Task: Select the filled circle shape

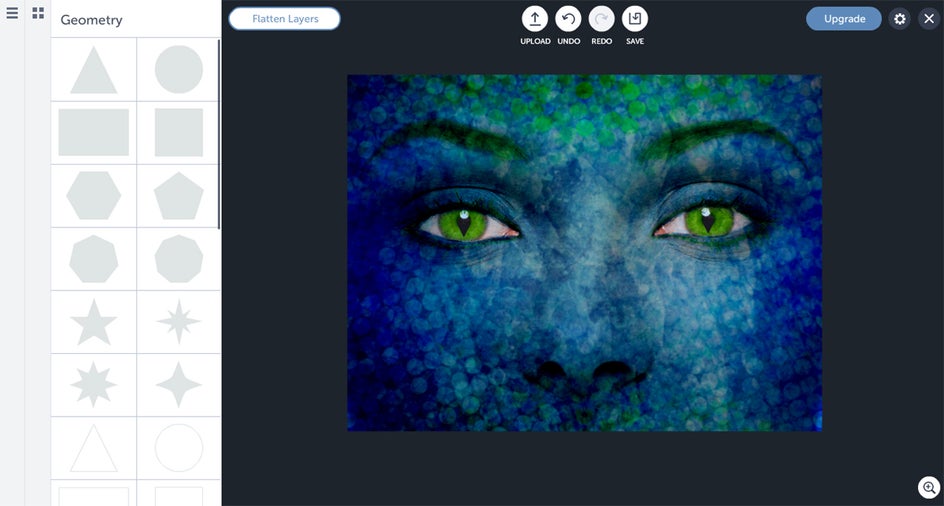Action: tap(179, 69)
